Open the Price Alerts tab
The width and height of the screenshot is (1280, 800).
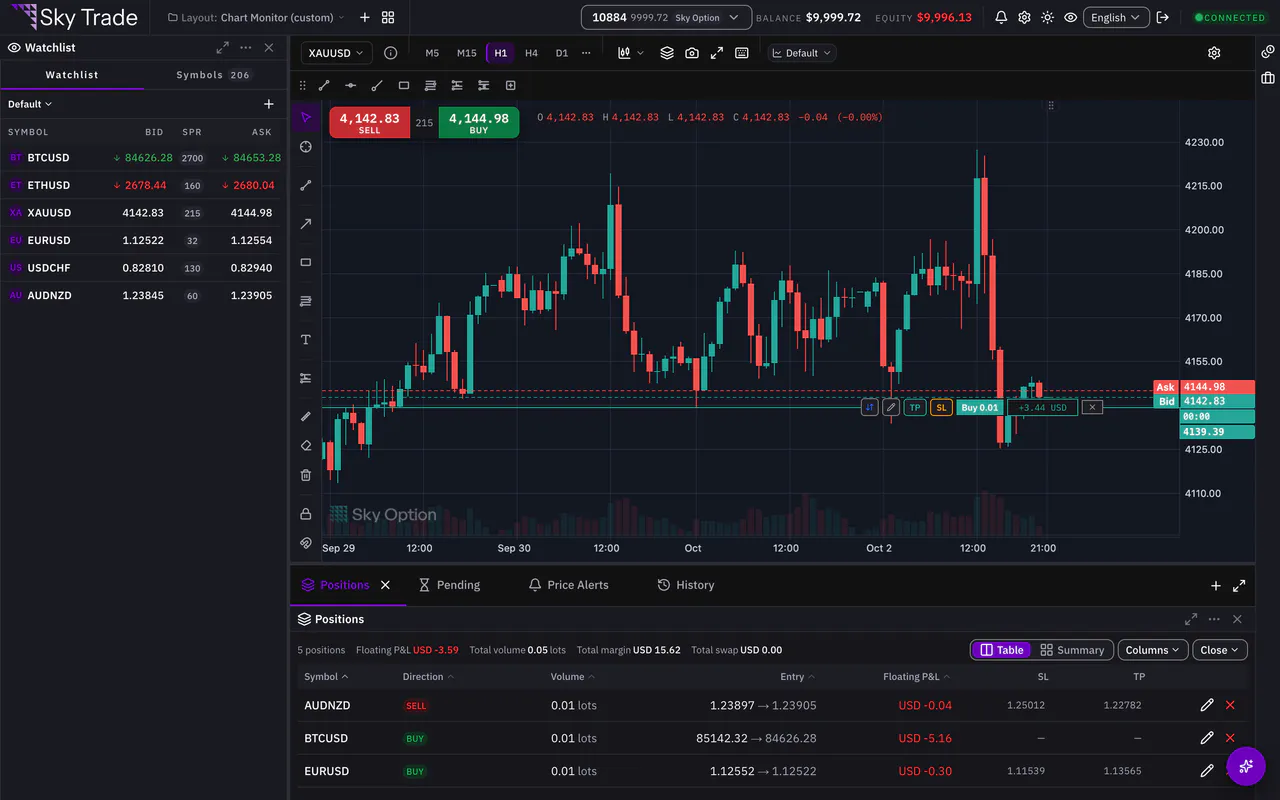(568, 585)
